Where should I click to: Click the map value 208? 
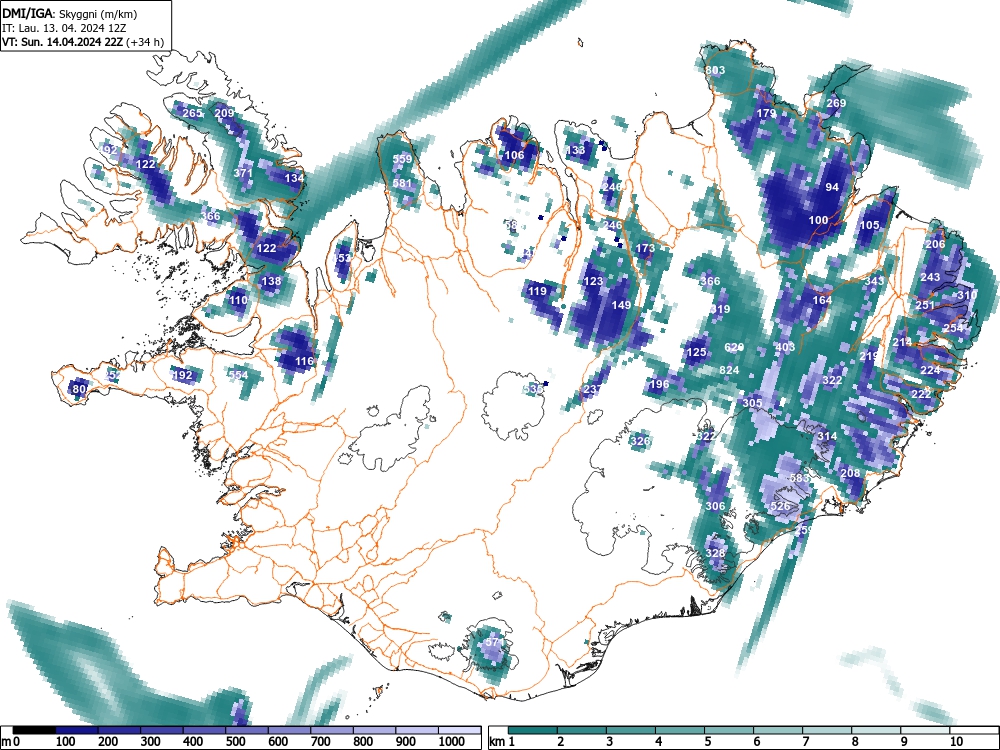pos(850,473)
